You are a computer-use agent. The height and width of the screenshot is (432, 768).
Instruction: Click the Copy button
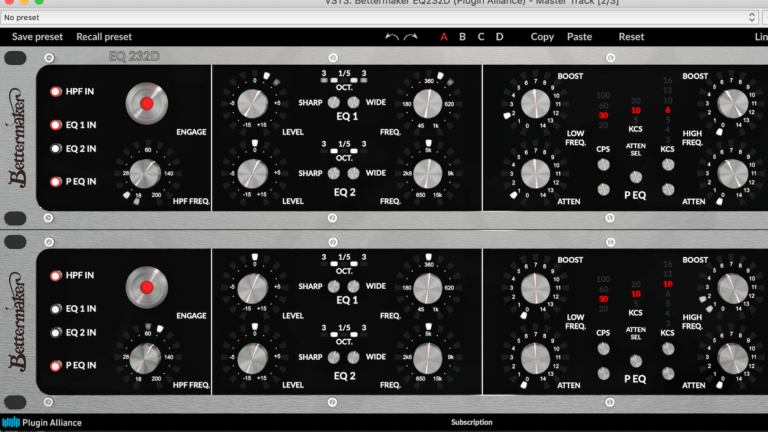[x=542, y=37]
